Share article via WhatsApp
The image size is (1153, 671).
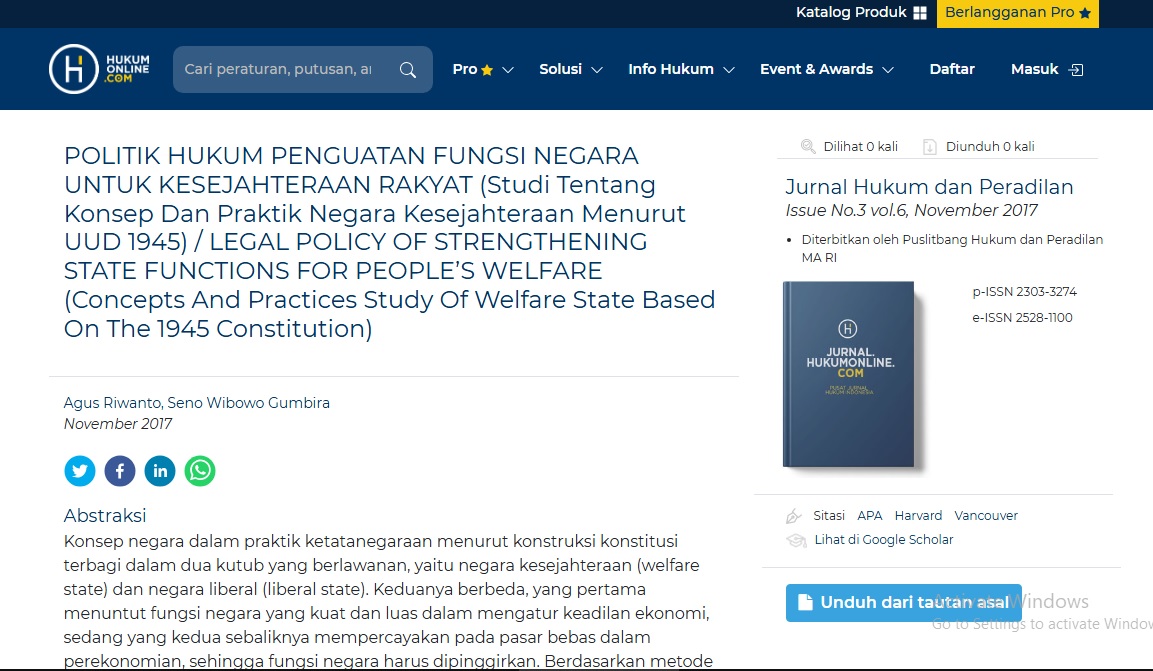[x=200, y=471]
